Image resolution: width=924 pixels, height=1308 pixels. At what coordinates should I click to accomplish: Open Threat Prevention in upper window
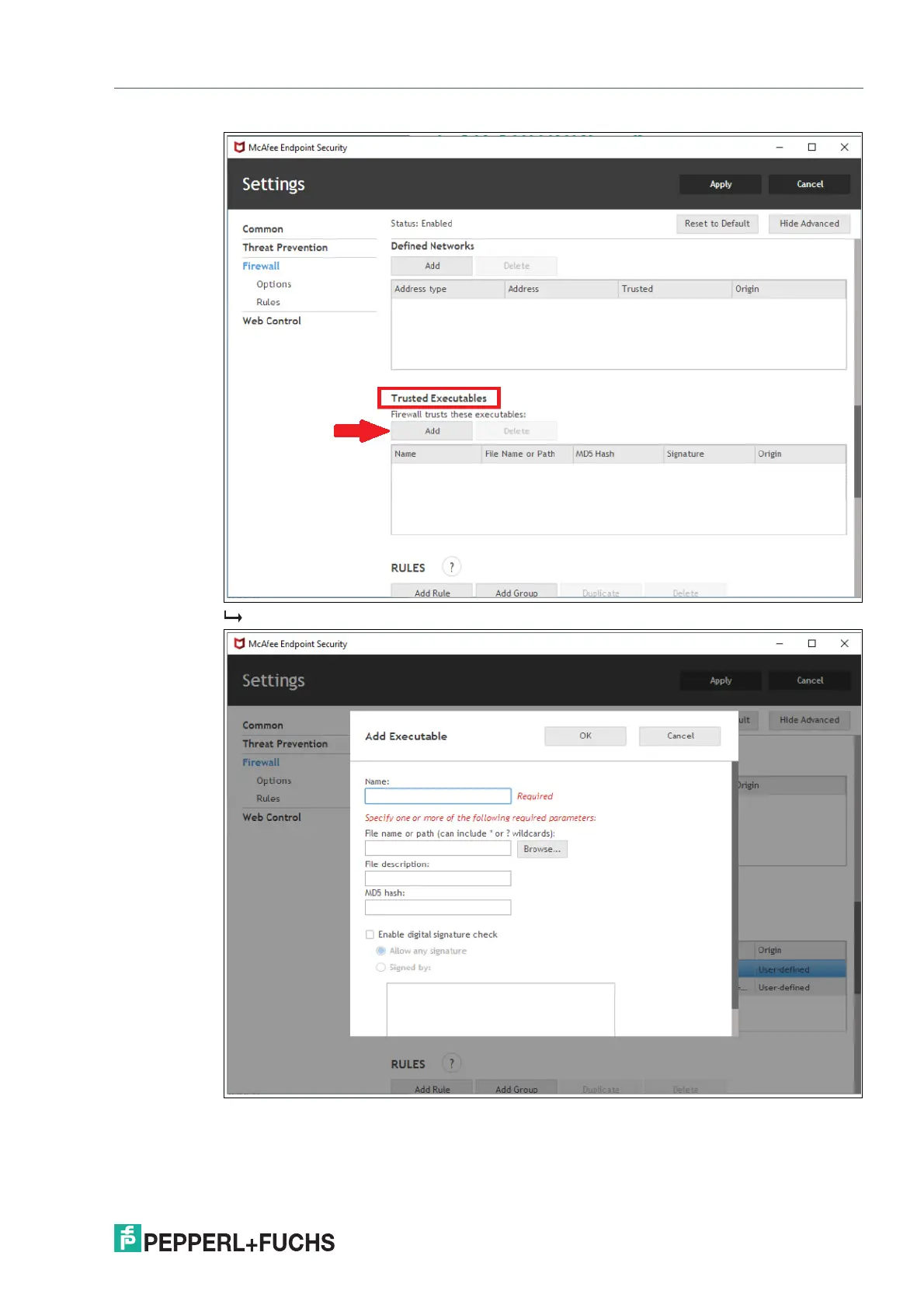click(285, 248)
